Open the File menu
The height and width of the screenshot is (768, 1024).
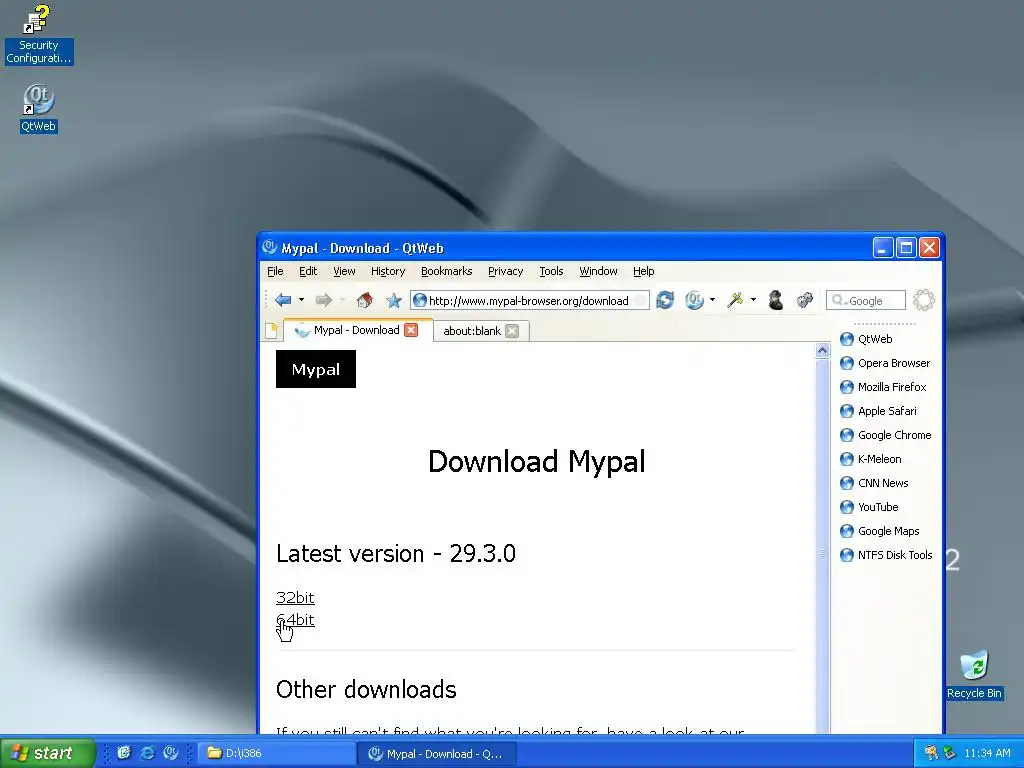click(275, 271)
